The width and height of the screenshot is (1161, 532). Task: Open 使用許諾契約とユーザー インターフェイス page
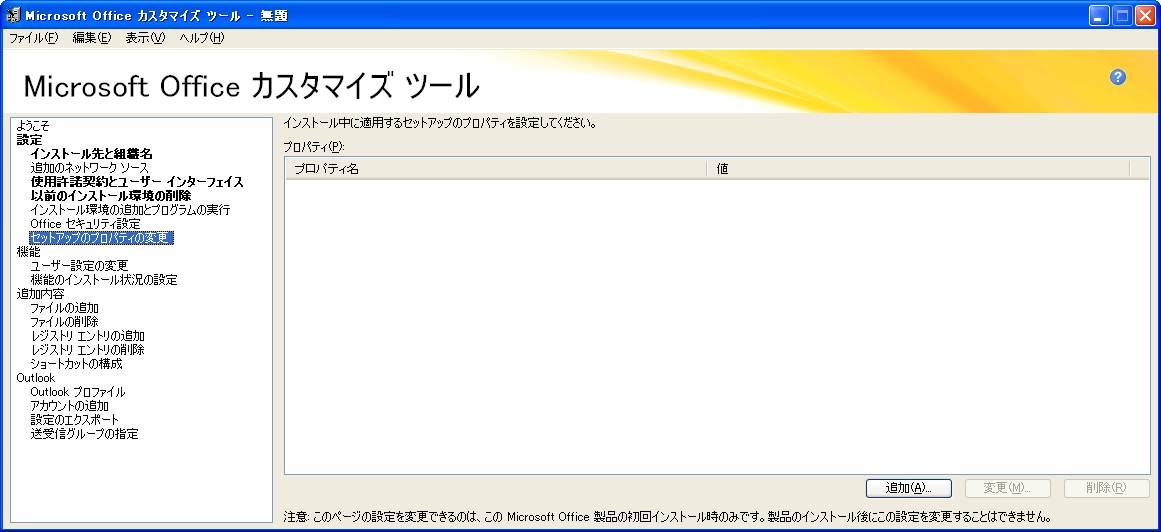click(137, 182)
